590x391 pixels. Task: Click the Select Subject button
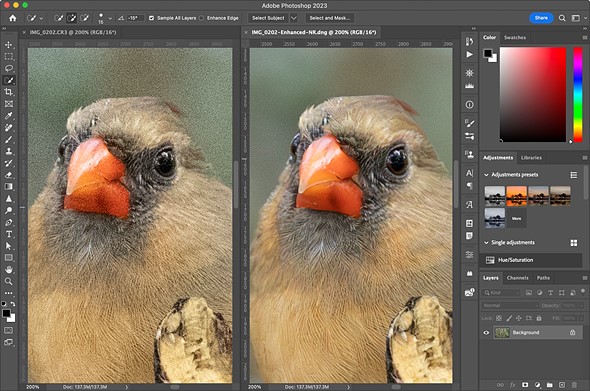[x=268, y=18]
